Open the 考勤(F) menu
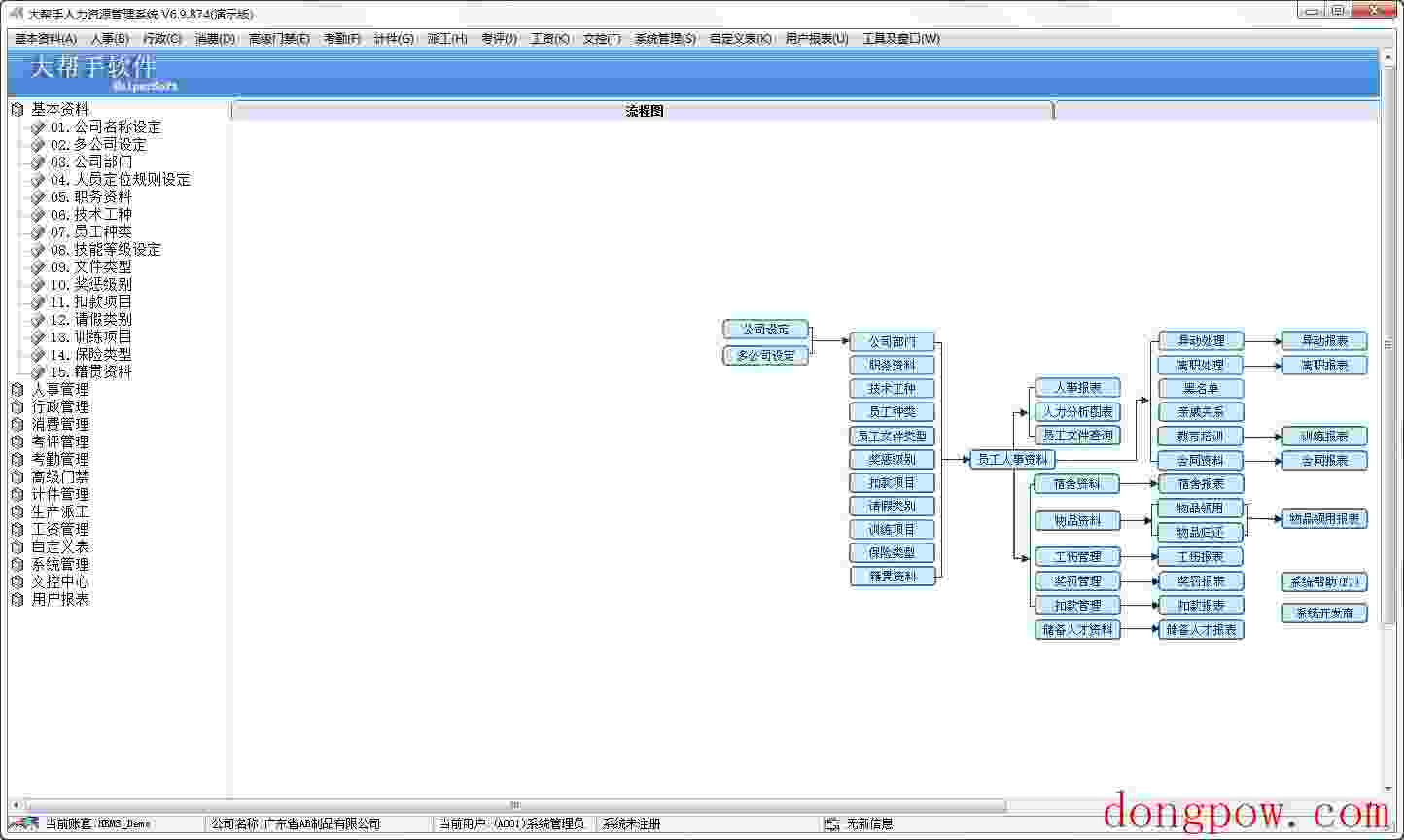The image size is (1404, 840). (342, 39)
